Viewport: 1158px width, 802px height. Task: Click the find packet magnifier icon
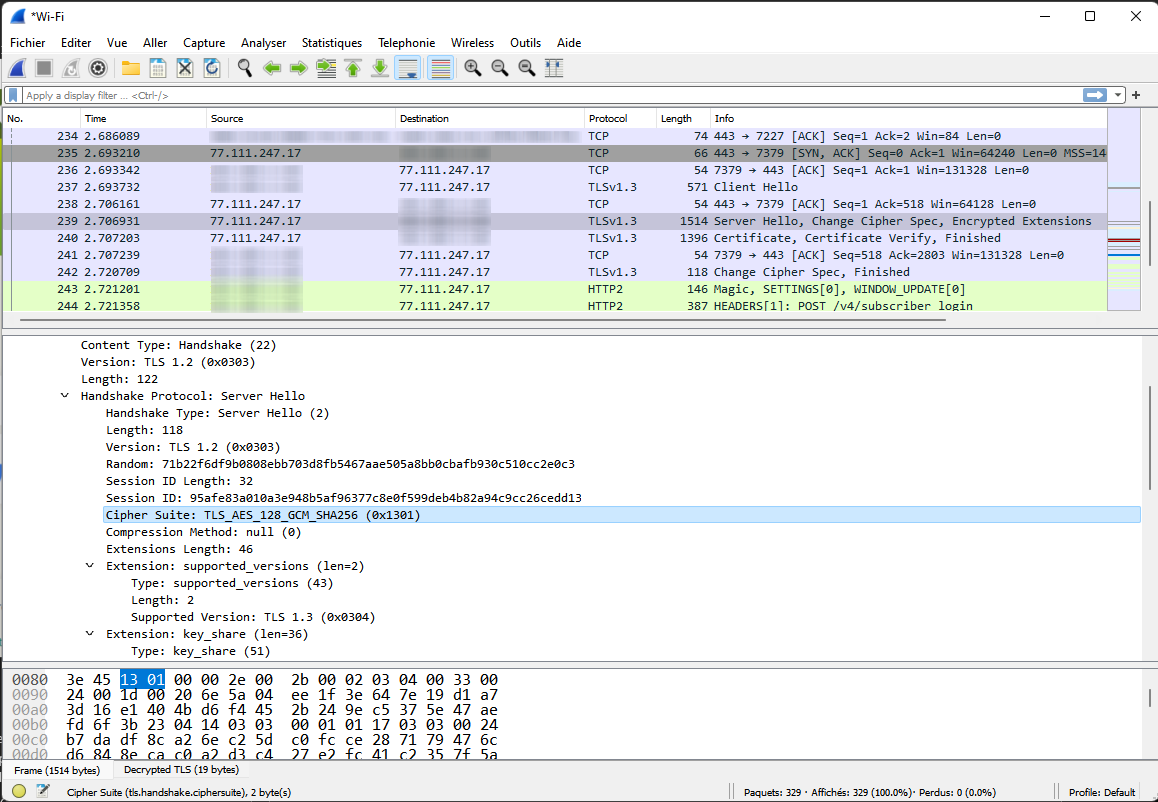pyautogui.click(x=244, y=69)
